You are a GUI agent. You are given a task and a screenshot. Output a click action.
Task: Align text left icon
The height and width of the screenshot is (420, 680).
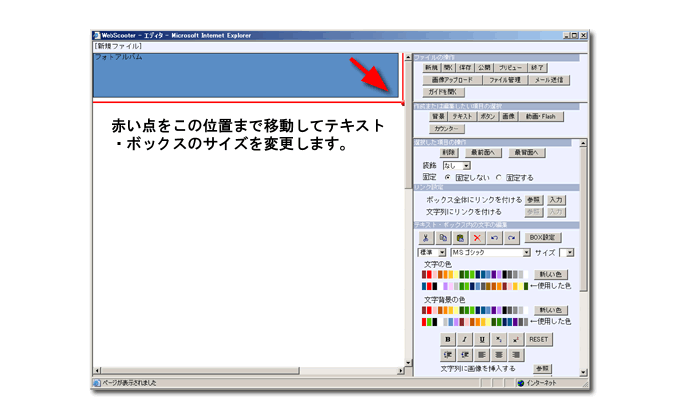pyautogui.click(x=482, y=355)
